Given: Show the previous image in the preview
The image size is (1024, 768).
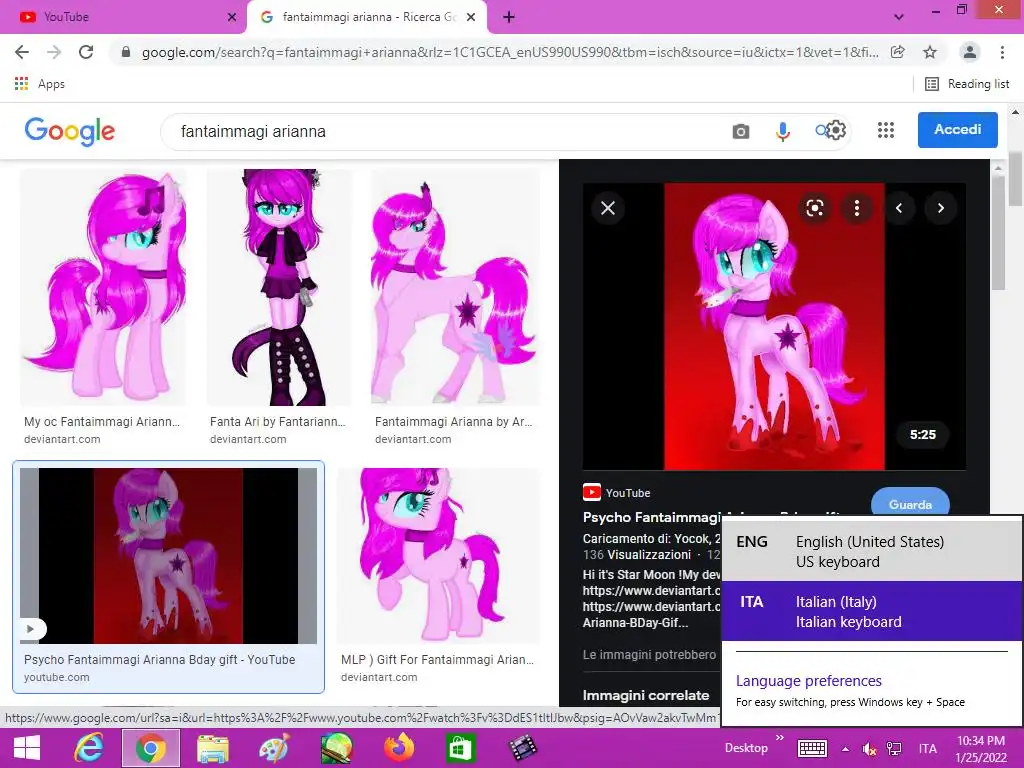Looking at the screenshot, I should coord(899,208).
